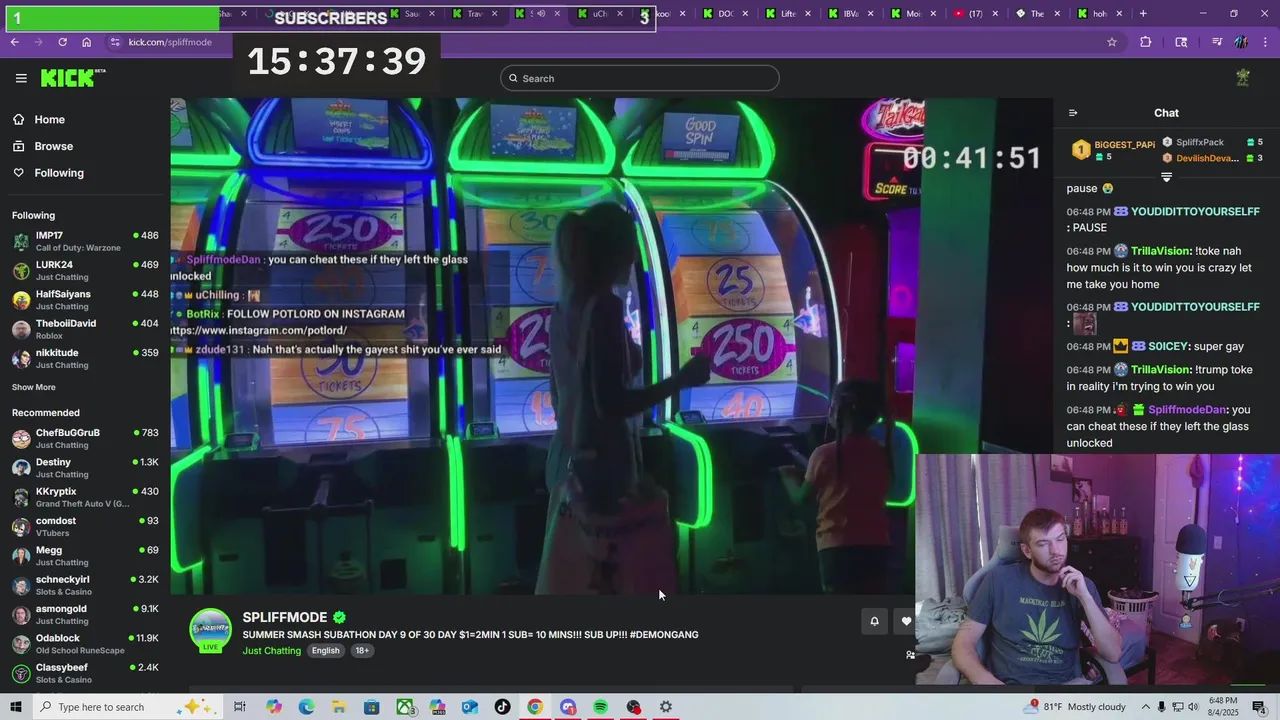1280x720 pixels.
Task: Open Windows Start menu
Action: pos(16,707)
